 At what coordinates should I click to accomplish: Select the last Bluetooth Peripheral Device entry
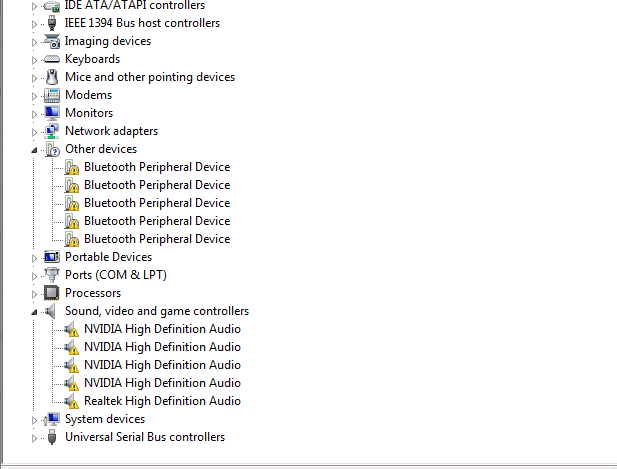(x=157, y=239)
